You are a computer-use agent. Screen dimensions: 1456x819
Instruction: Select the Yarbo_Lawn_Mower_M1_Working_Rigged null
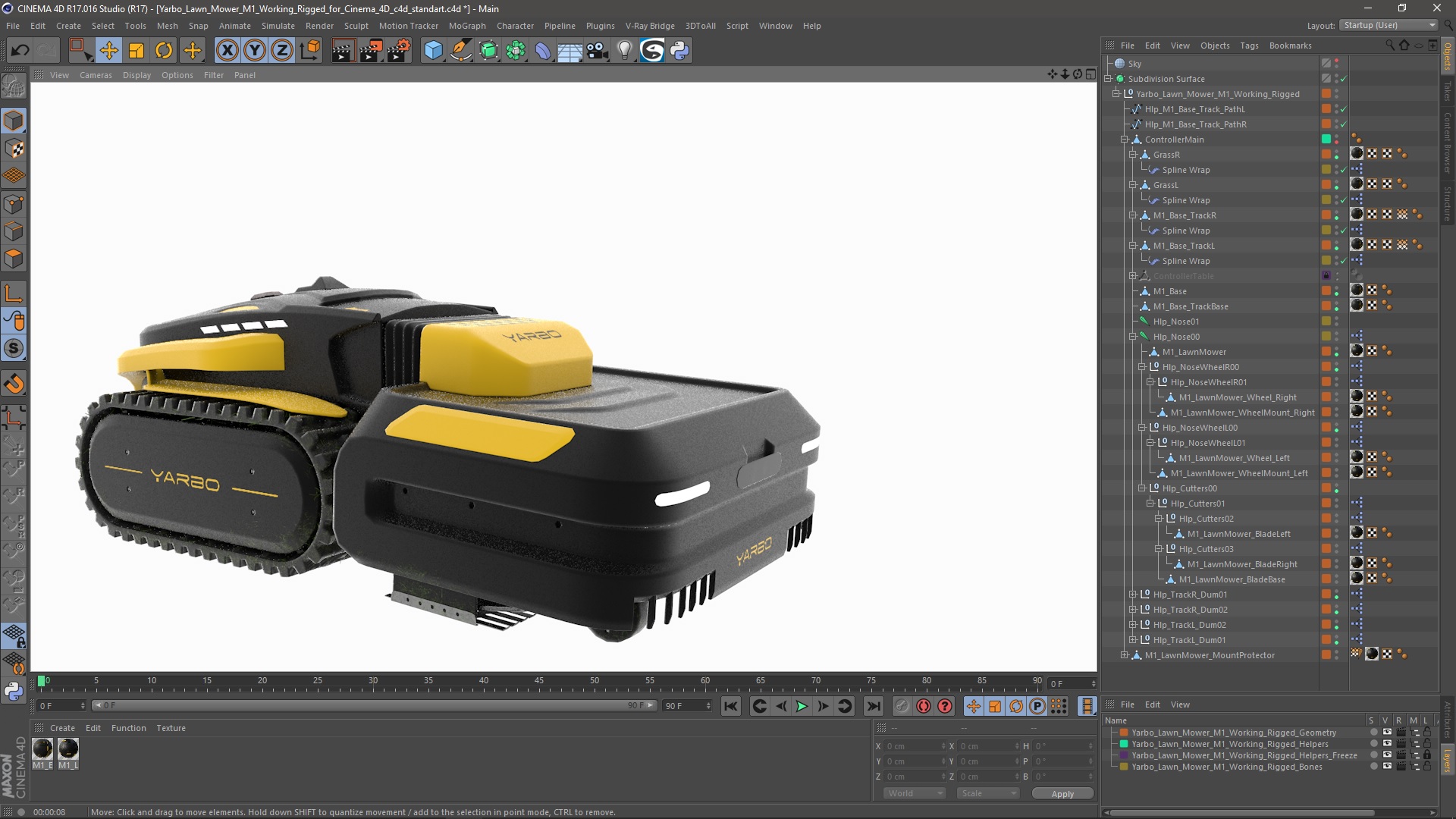pos(1217,94)
